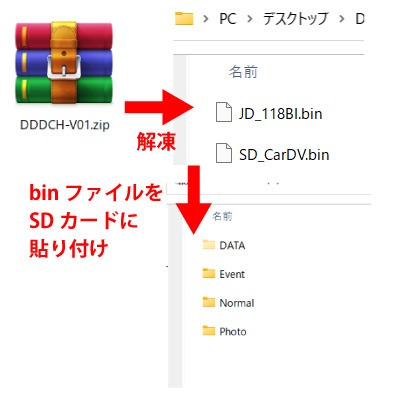Image resolution: width=400 pixels, height=400 pixels.
Task: Select the Event folder name
Action: coord(232,274)
